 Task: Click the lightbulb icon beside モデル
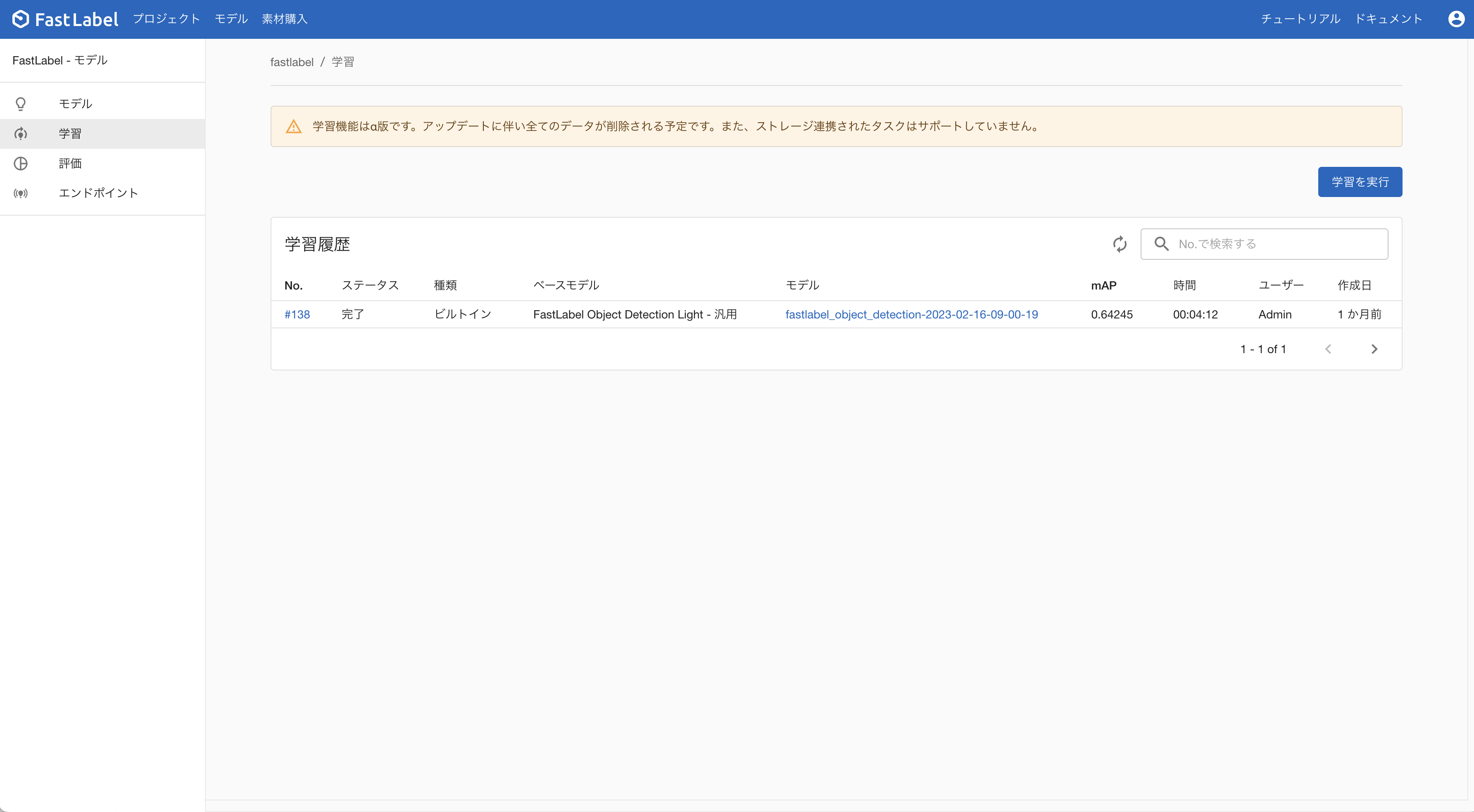coord(21,104)
